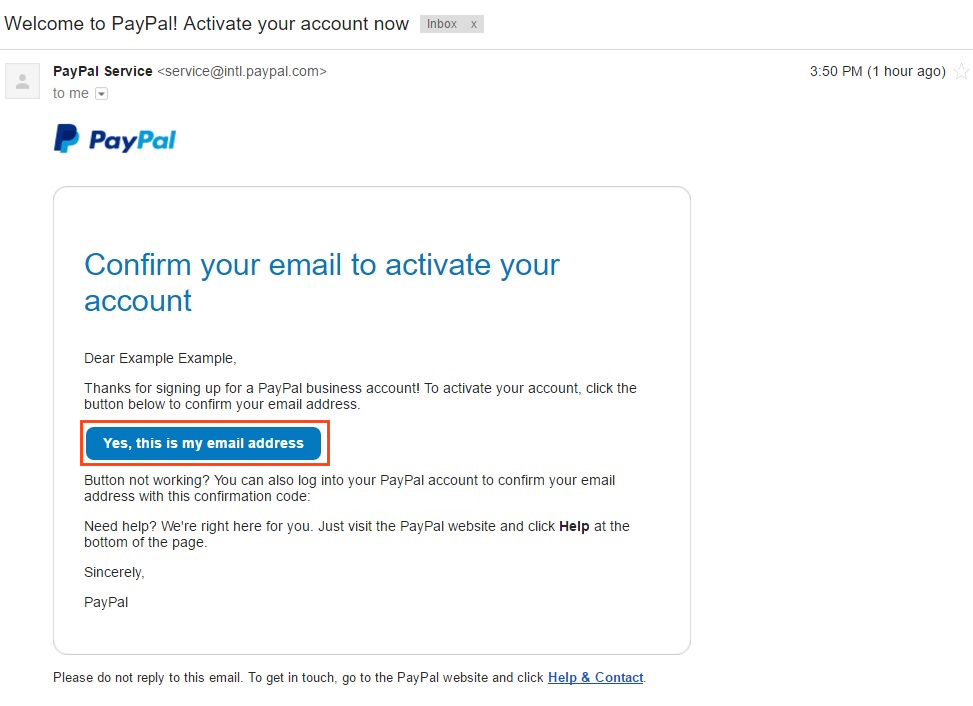Click the sender's profile avatar
The height and width of the screenshot is (706, 973).
tap(22, 81)
